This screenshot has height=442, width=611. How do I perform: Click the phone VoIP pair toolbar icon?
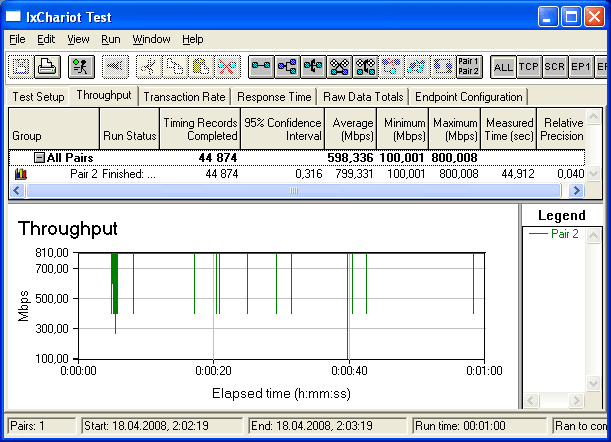point(366,67)
